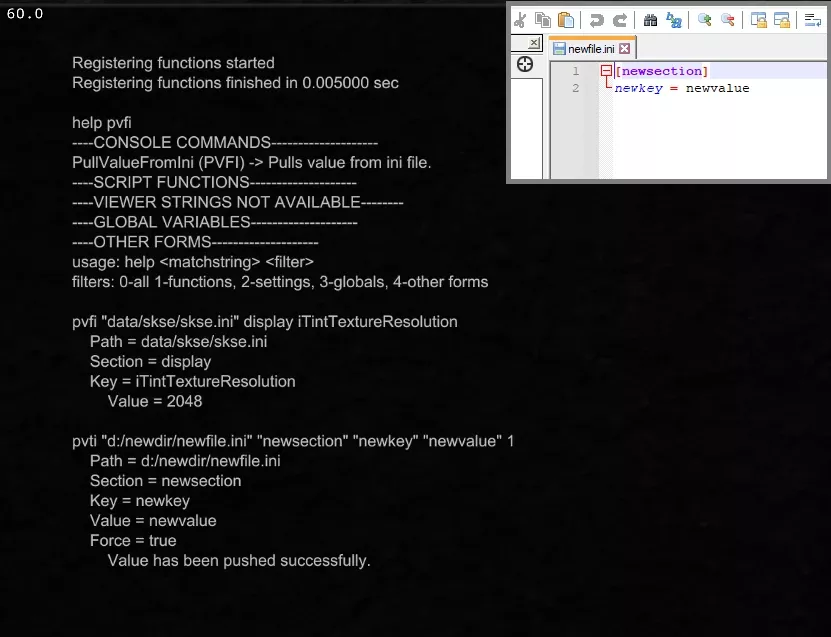The image size is (831, 637).
Task: Click 'Path = d:/newdir/newfile.ini' line
Action: [x=185, y=461]
